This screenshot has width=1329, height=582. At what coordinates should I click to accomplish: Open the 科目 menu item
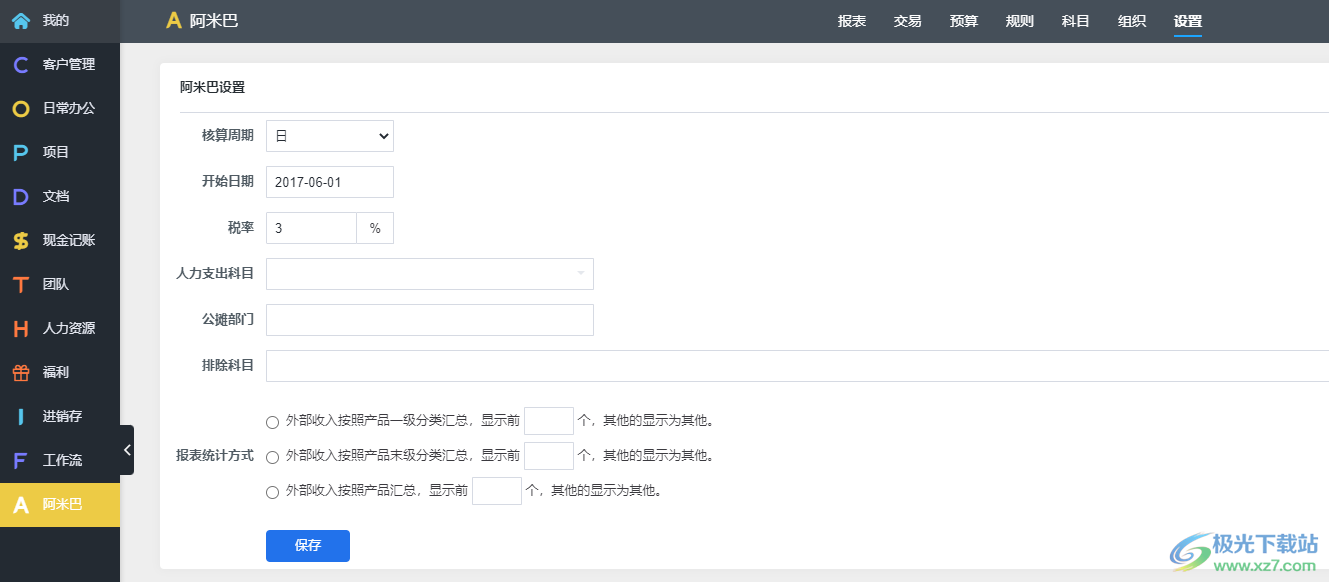1075,20
